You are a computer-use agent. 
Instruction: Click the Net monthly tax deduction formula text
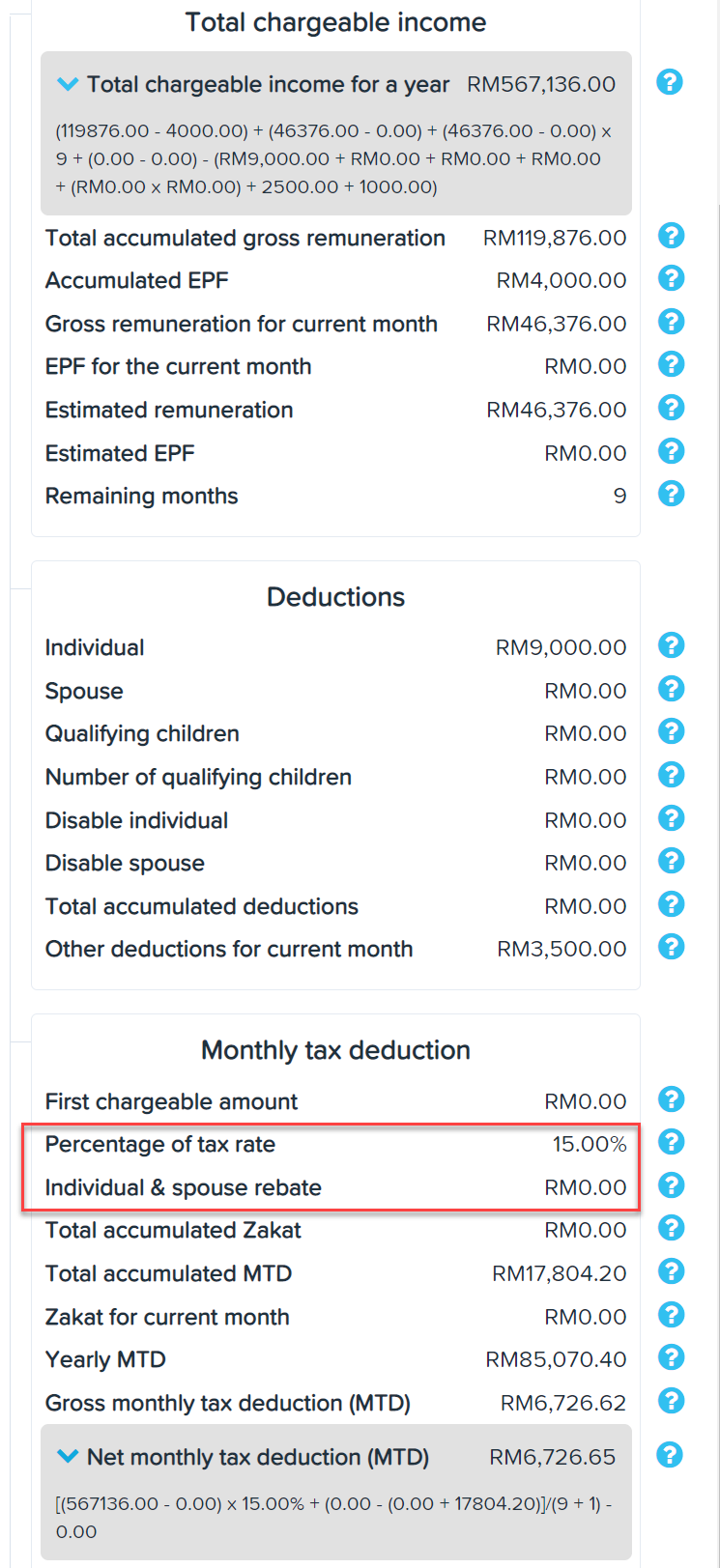click(333, 1517)
